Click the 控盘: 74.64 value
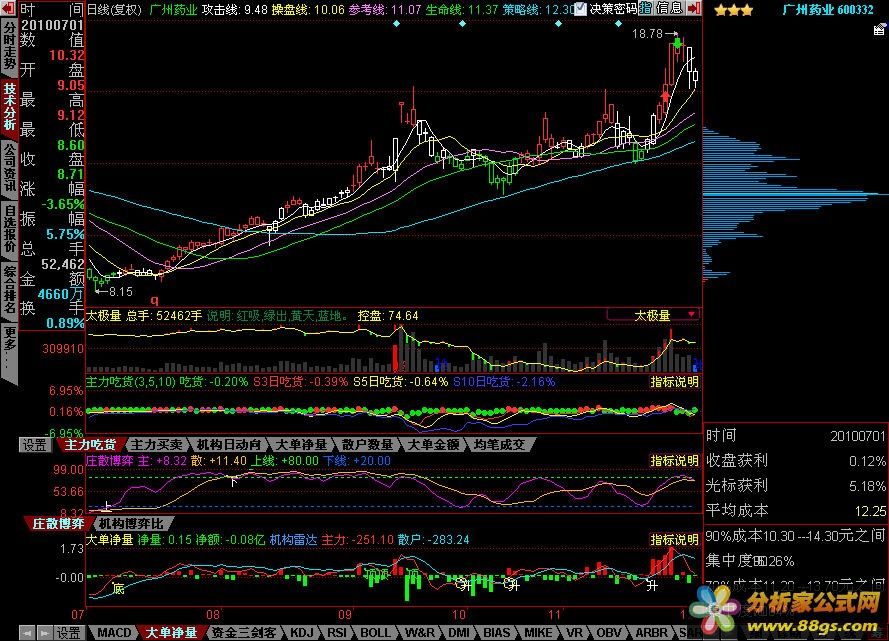The height and width of the screenshot is (641, 889). (x=388, y=316)
